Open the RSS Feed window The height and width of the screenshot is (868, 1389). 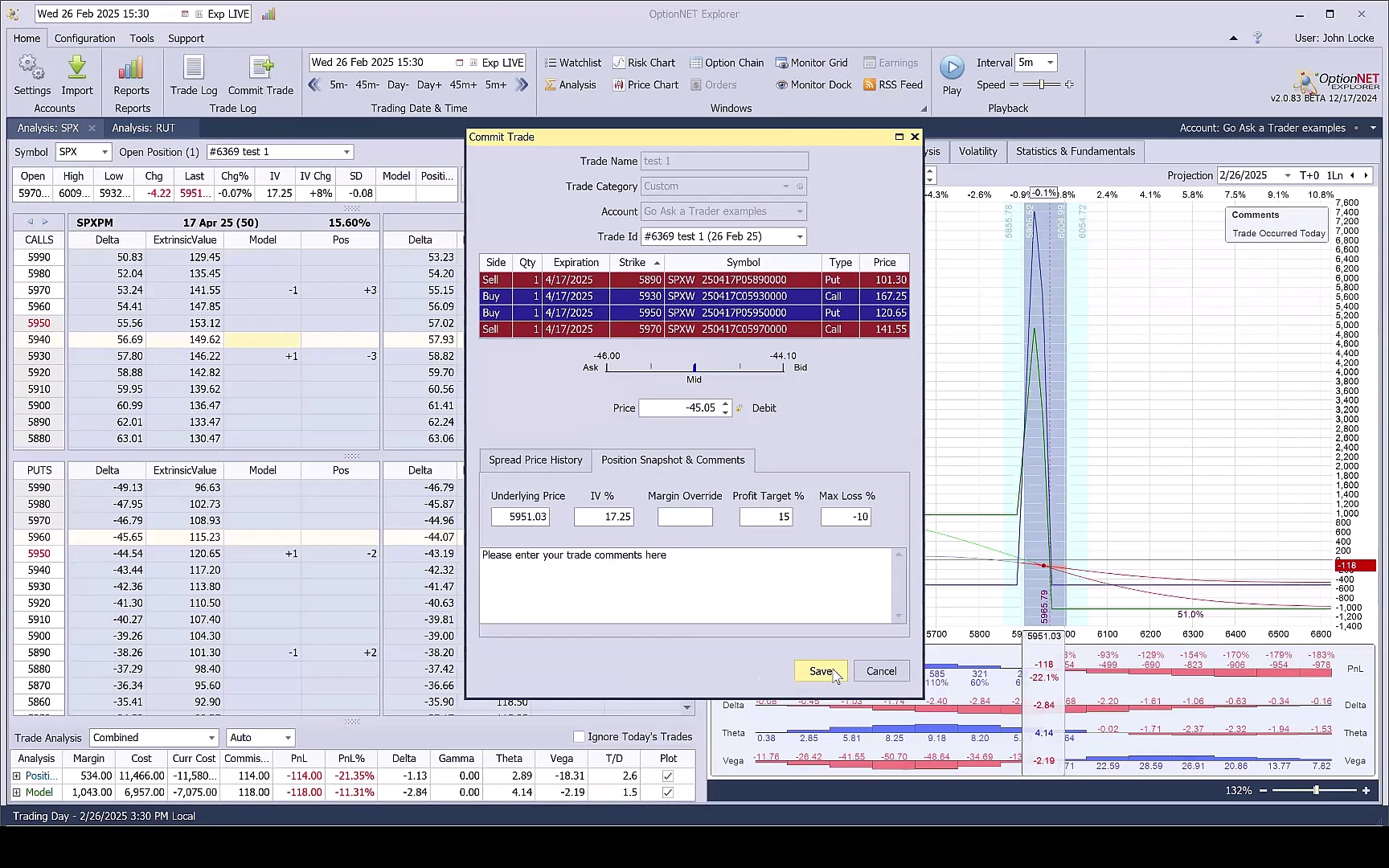tap(893, 84)
